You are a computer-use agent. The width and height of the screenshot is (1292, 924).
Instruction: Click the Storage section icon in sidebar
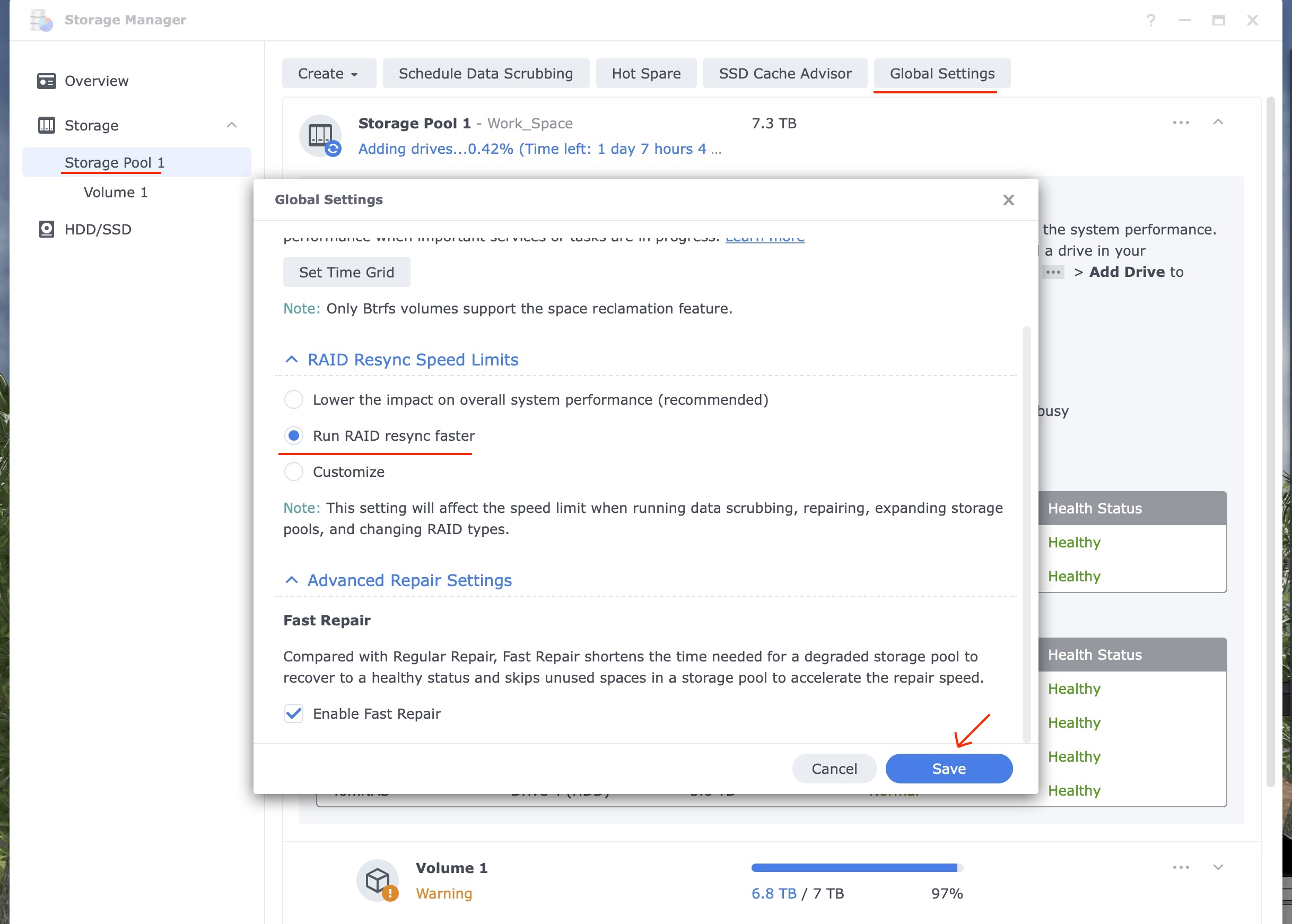(x=46, y=125)
